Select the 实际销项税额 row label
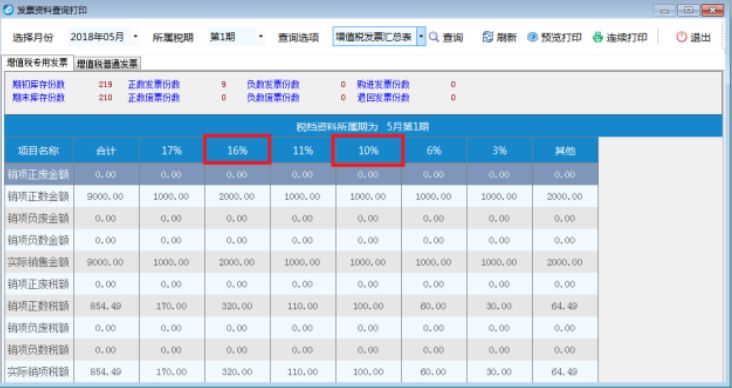The height and width of the screenshot is (388, 732). coord(39,372)
